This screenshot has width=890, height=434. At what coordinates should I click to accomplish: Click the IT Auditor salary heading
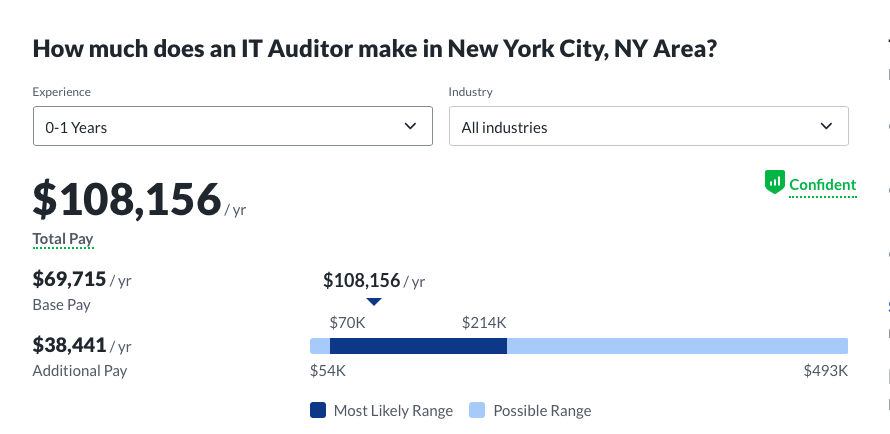click(x=374, y=48)
